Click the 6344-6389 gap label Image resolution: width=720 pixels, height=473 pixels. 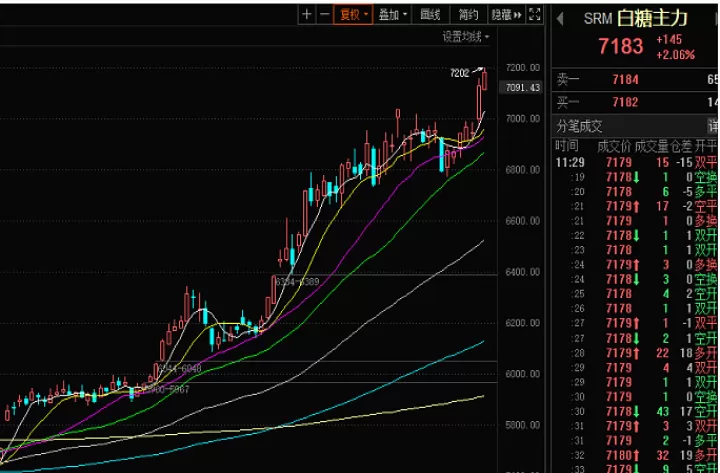pyautogui.click(x=298, y=282)
